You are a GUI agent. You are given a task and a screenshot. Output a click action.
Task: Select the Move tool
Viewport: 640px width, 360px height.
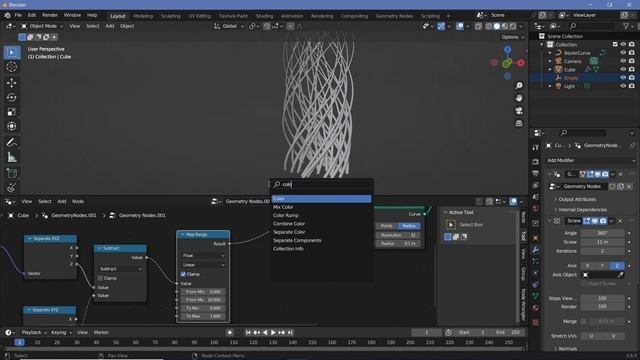(x=12, y=83)
